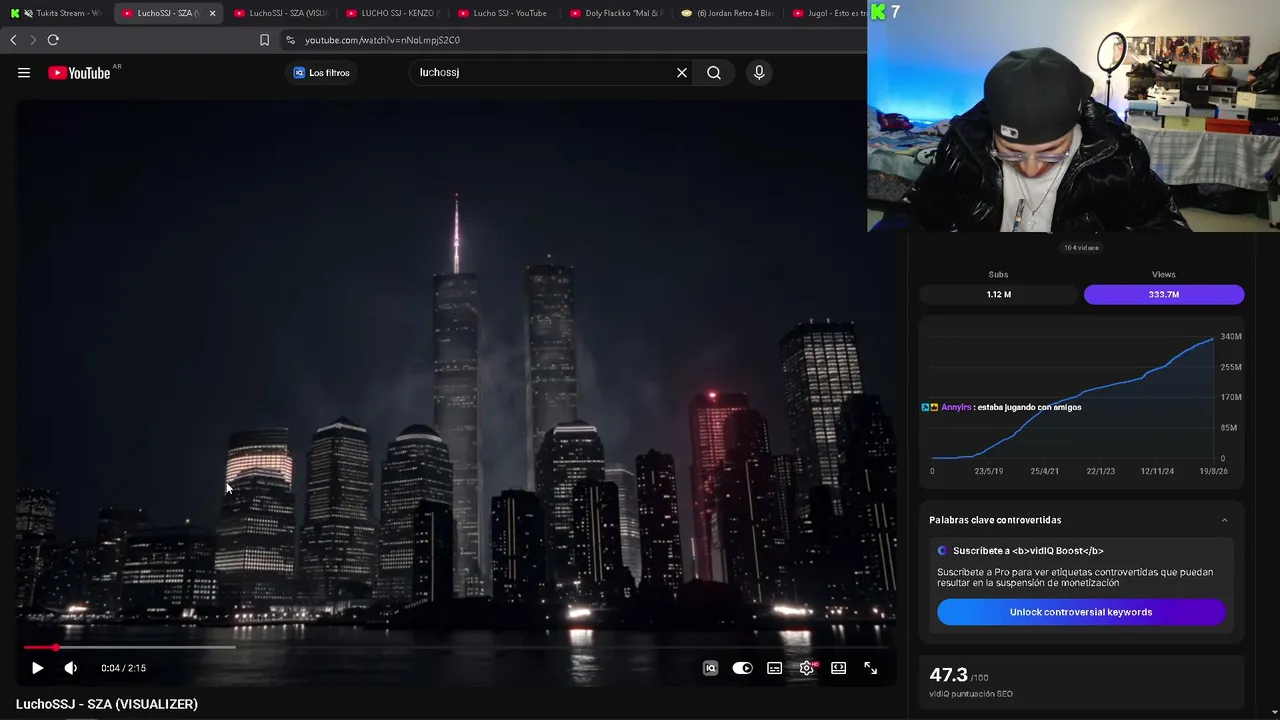
Task: Seek along the video progress bar
Action: click(x=455, y=647)
